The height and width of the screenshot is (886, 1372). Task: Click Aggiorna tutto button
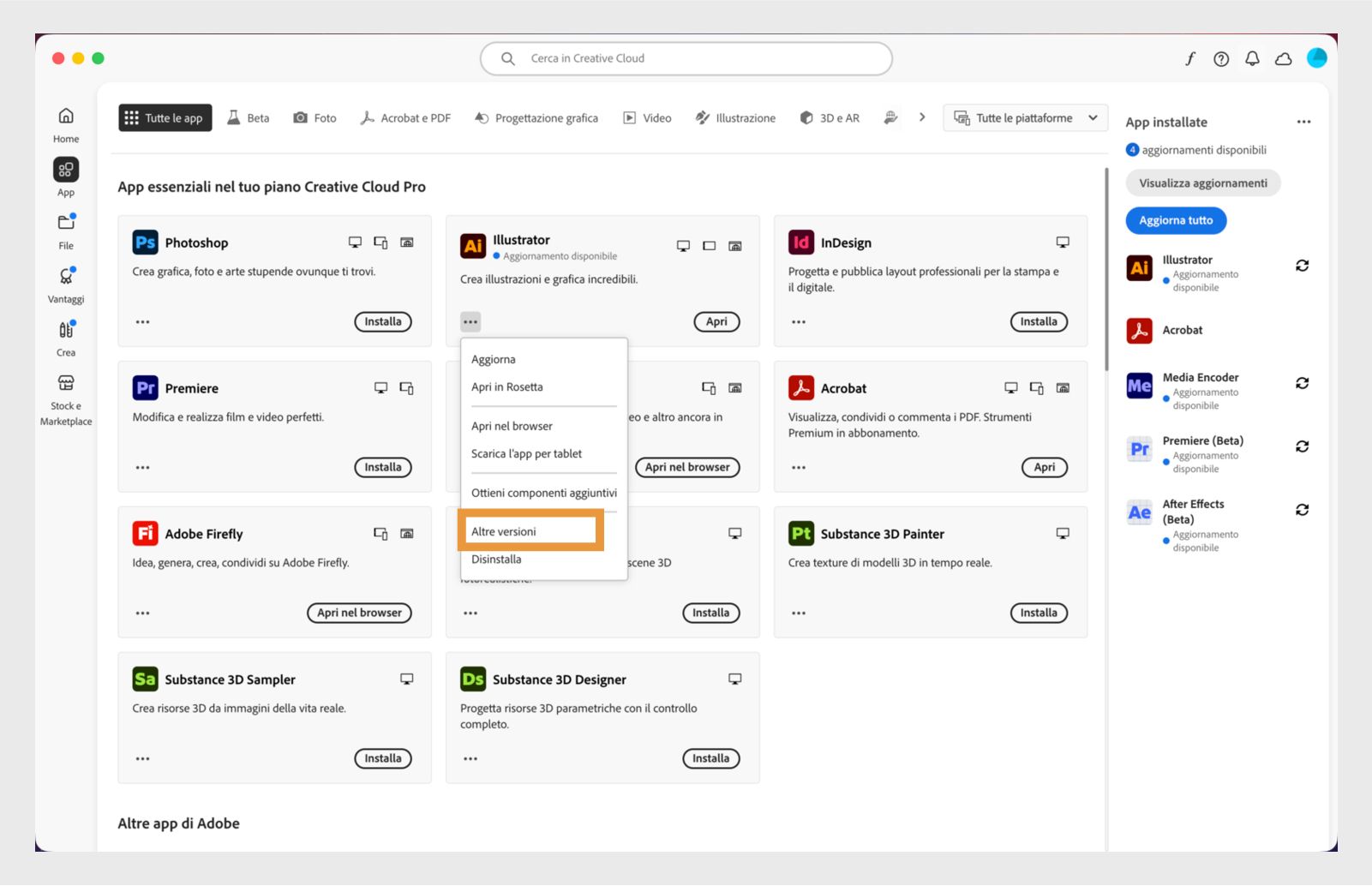1176,220
